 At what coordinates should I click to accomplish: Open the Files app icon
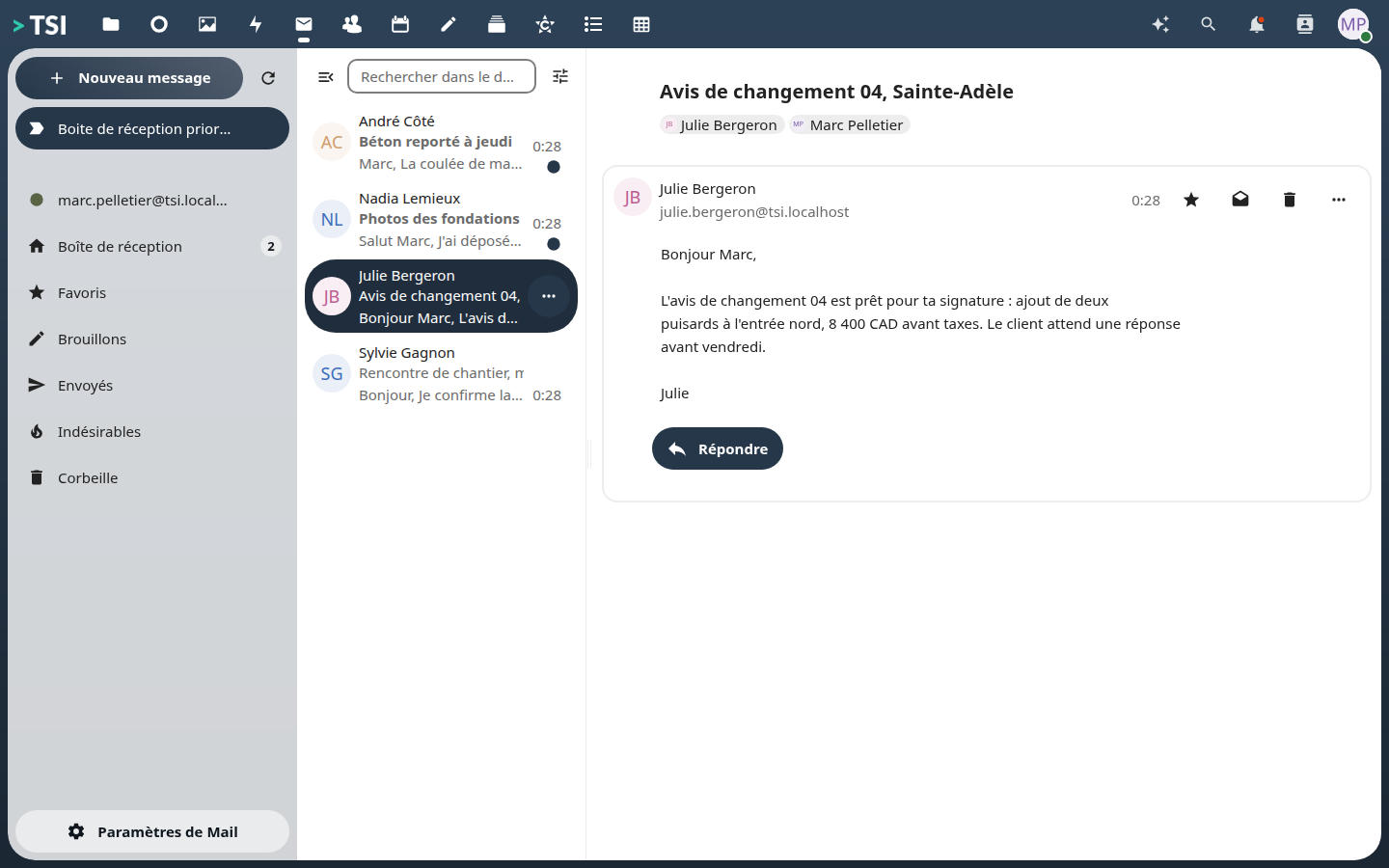click(x=111, y=24)
